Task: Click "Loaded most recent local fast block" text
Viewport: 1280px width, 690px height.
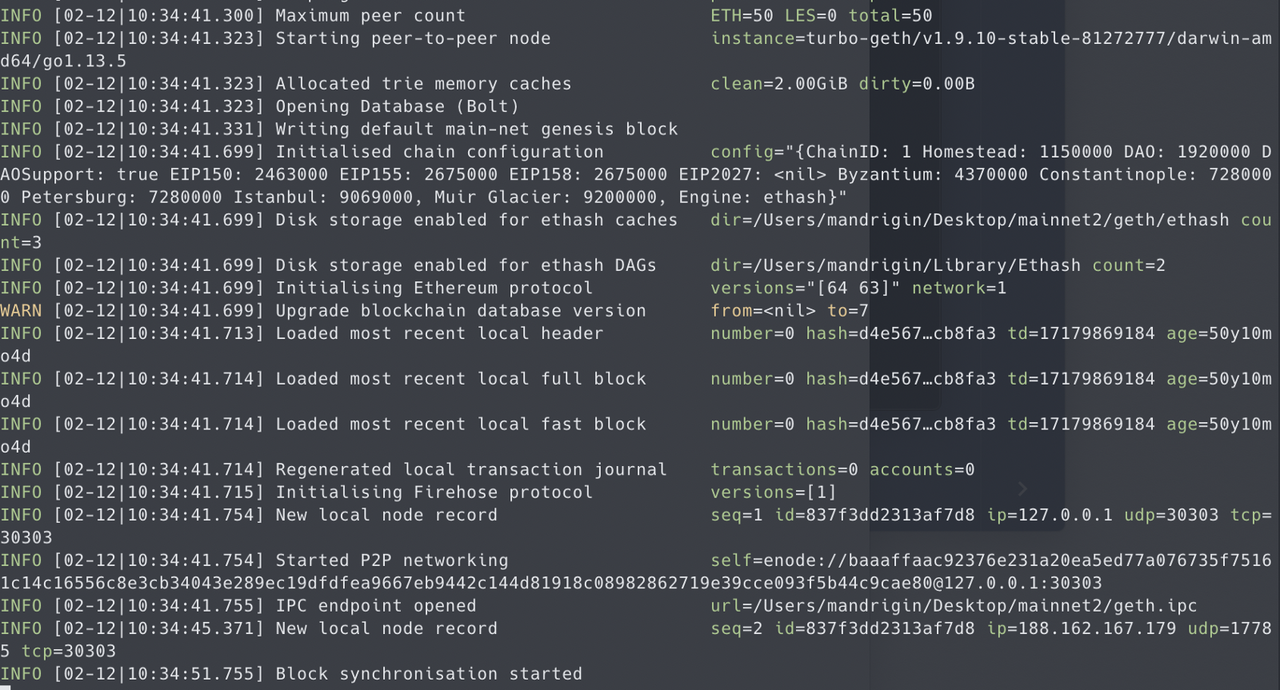Action: pyautogui.click(x=461, y=425)
